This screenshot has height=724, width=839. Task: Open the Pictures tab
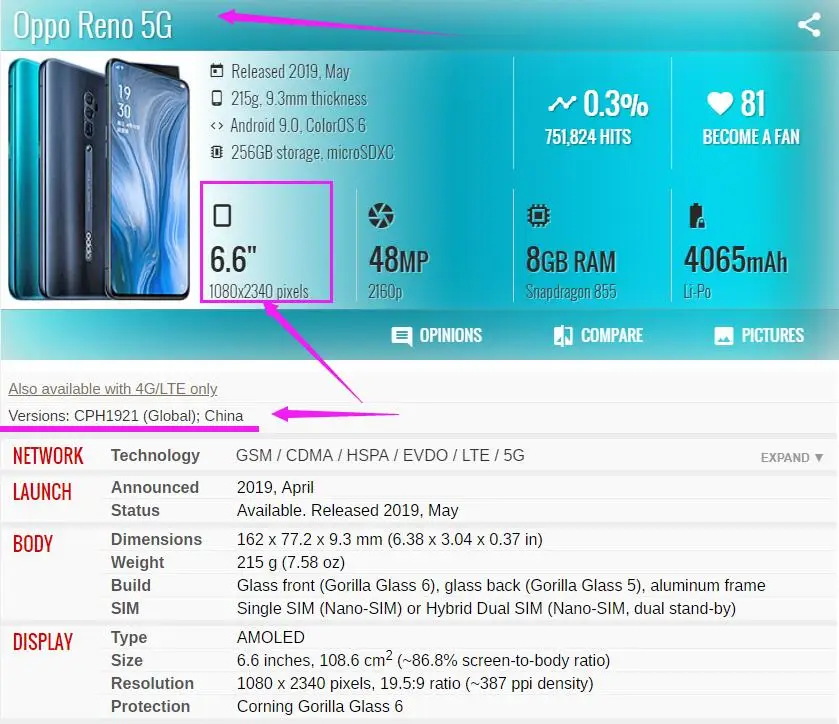[x=759, y=336]
